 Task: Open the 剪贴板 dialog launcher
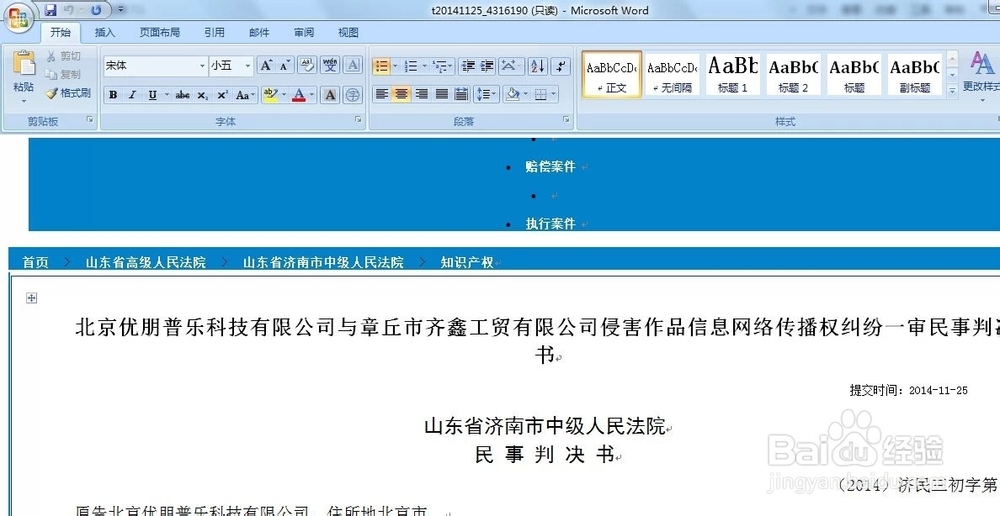point(90,119)
